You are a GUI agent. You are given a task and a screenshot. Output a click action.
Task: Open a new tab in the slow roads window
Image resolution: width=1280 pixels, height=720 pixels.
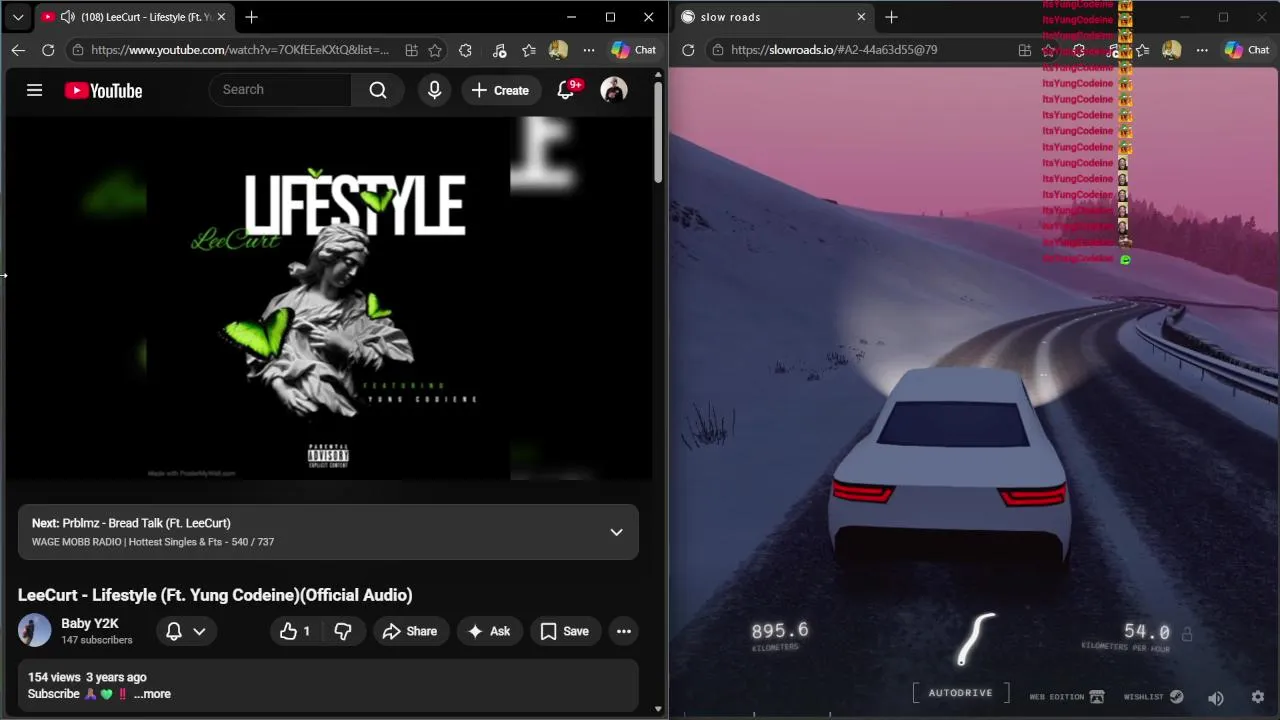[891, 17]
